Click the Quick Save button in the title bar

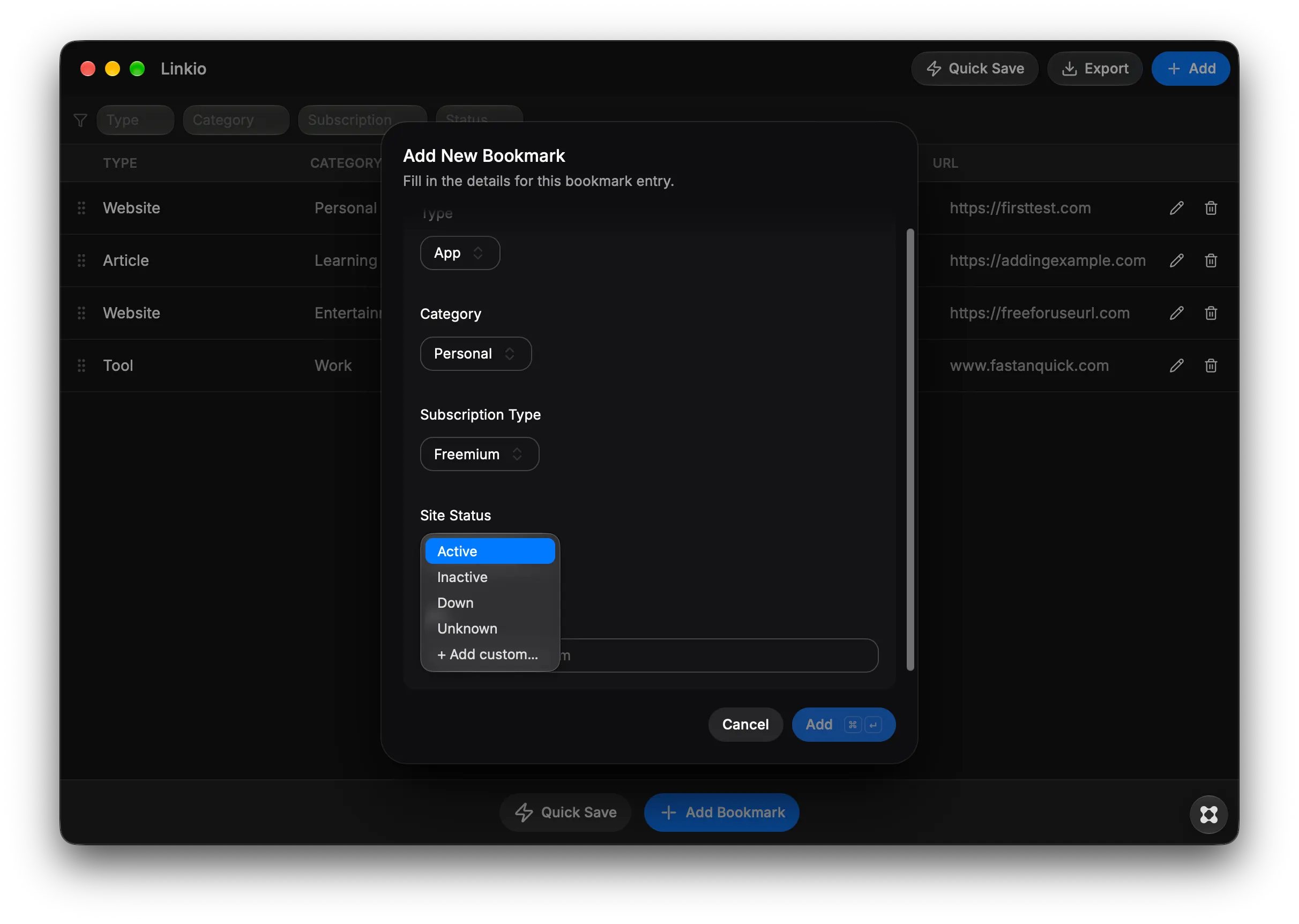974,69
